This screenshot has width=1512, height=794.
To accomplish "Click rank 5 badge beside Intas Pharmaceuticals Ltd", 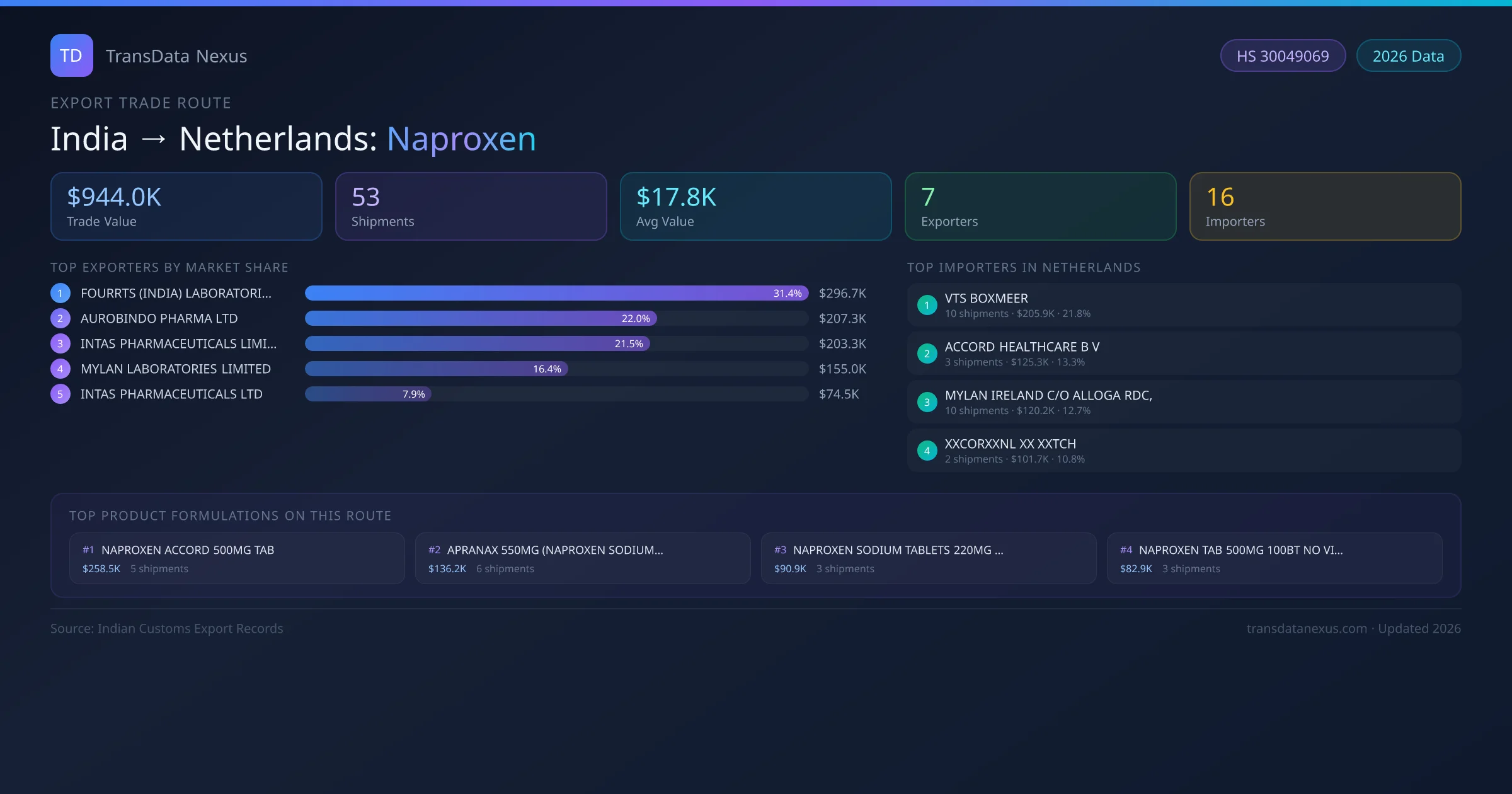I will pos(60,394).
